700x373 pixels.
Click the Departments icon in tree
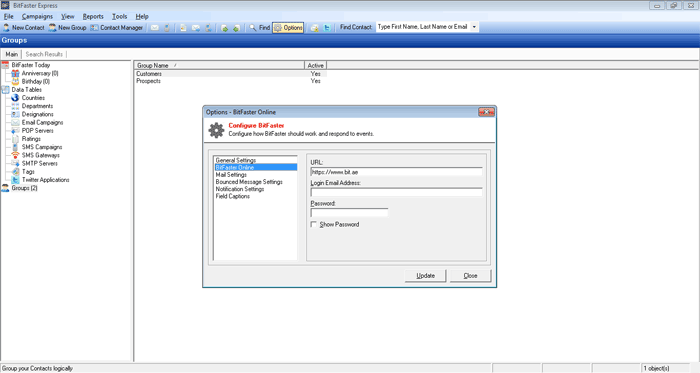pyautogui.click(x=15, y=106)
